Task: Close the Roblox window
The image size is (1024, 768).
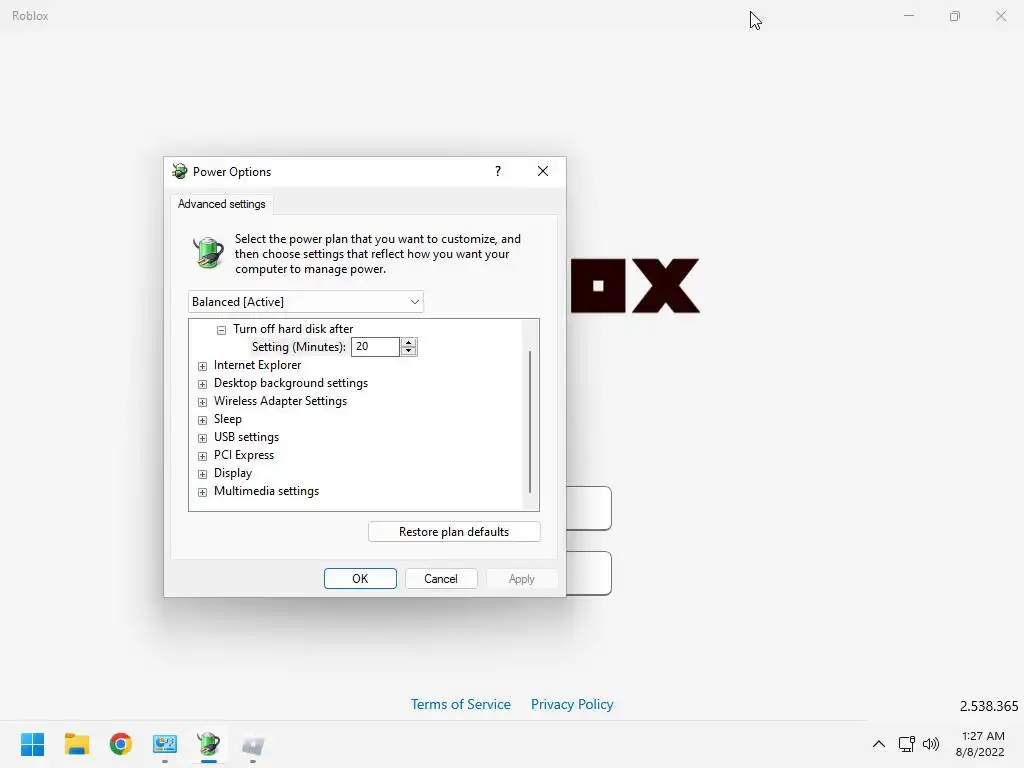Action: click(x=1000, y=16)
